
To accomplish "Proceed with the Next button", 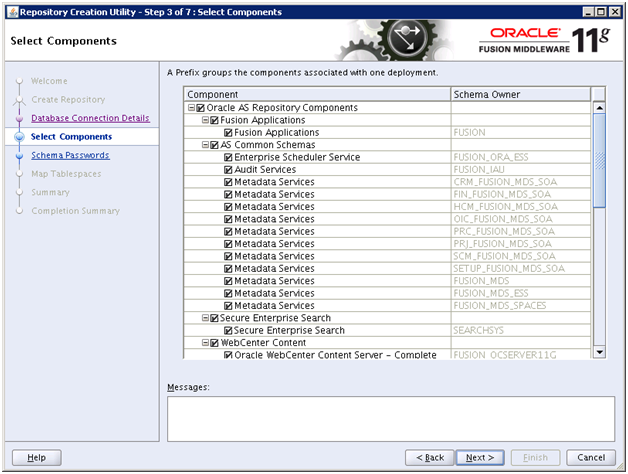I will 480,458.
